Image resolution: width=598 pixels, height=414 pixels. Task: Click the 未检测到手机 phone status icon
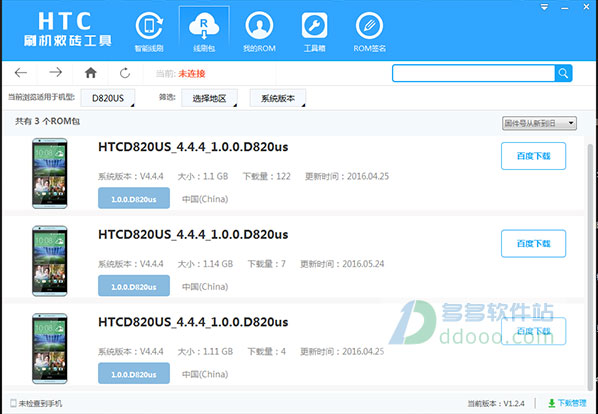[x=13, y=403]
